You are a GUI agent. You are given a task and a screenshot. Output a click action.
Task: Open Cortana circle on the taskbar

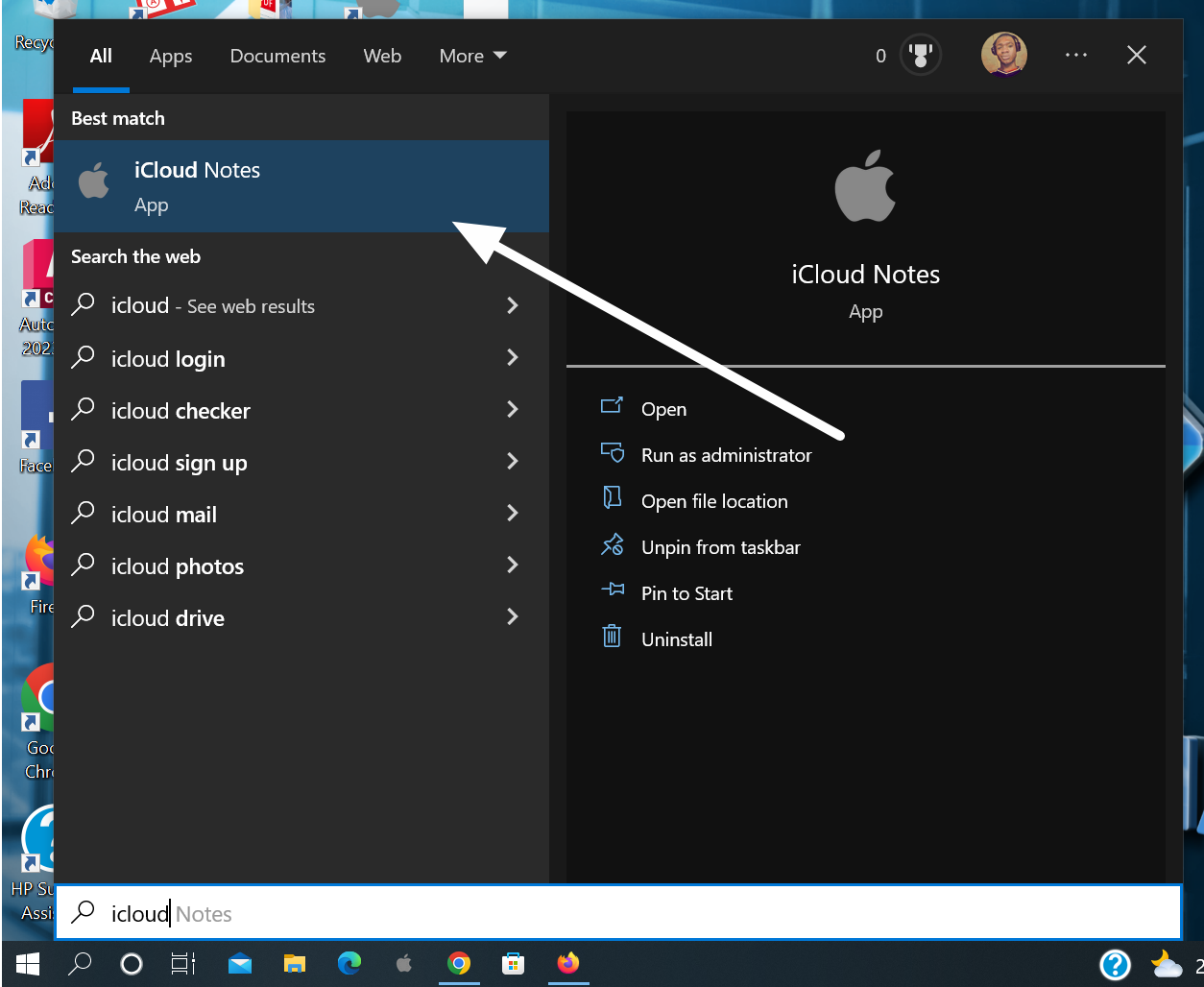(x=132, y=963)
